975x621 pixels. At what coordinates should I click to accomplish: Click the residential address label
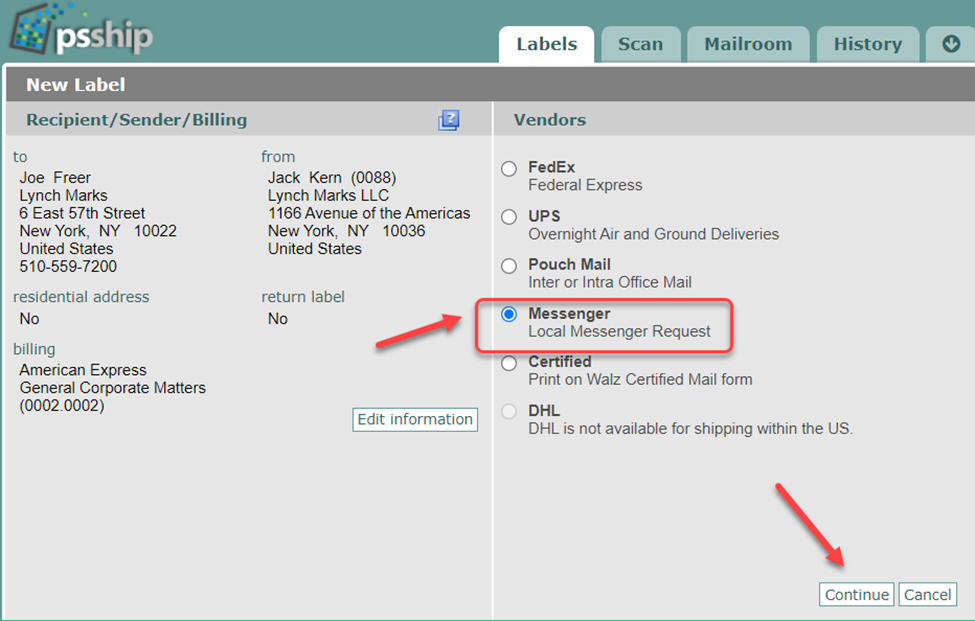tap(81, 297)
